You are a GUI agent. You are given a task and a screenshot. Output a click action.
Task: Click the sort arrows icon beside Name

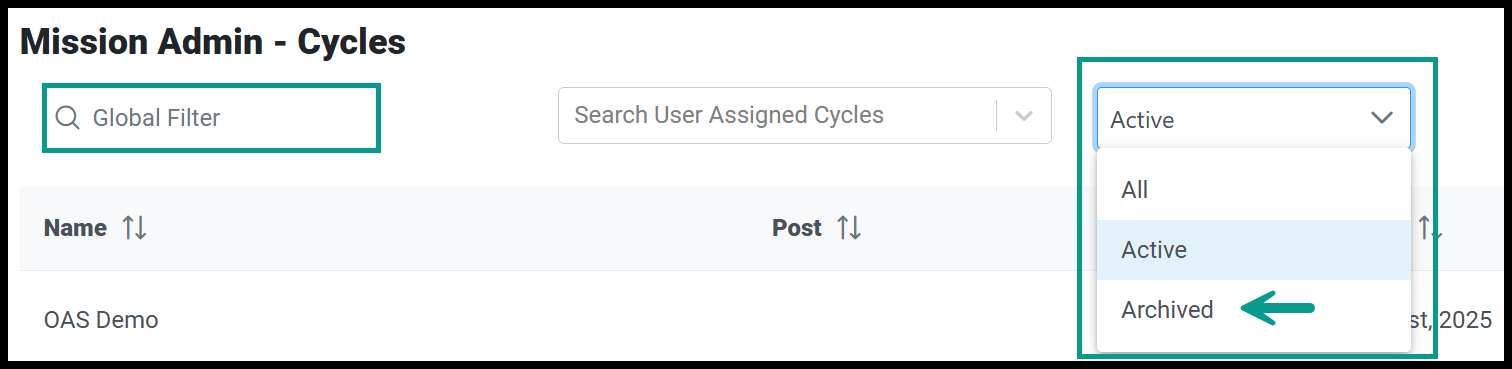click(134, 228)
